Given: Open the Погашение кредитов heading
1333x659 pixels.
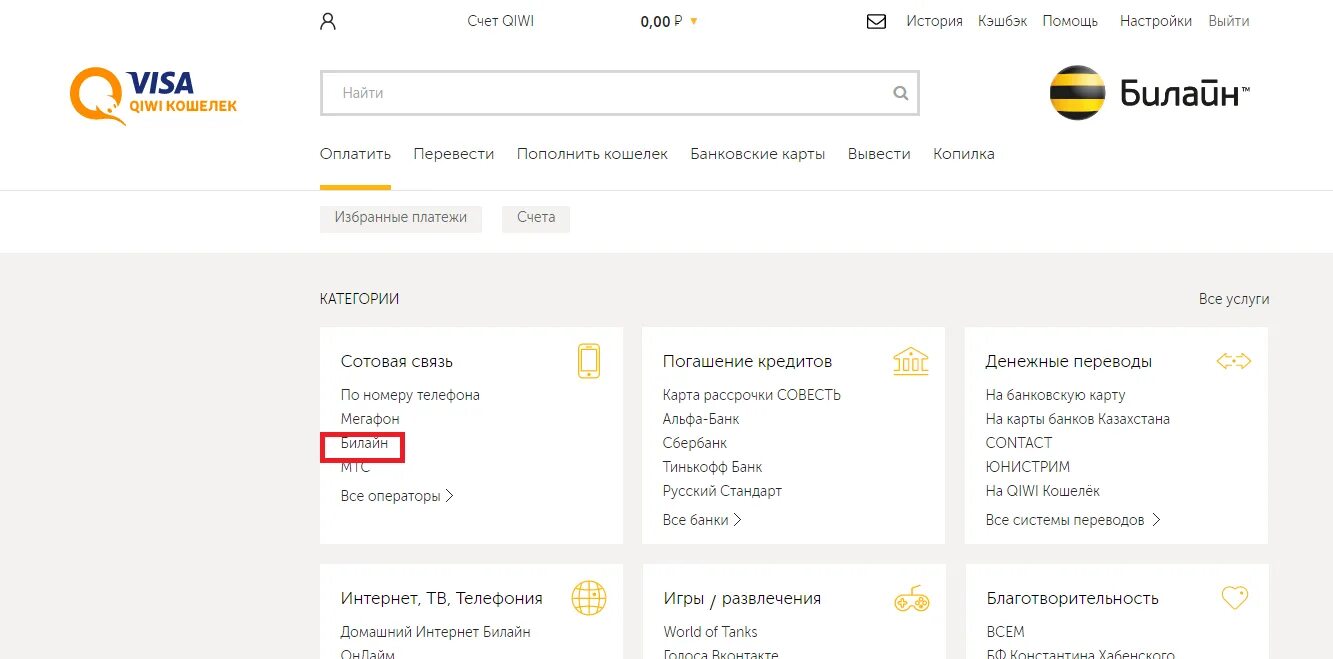Looking at the screenshot, I should (x=747, y=361).
